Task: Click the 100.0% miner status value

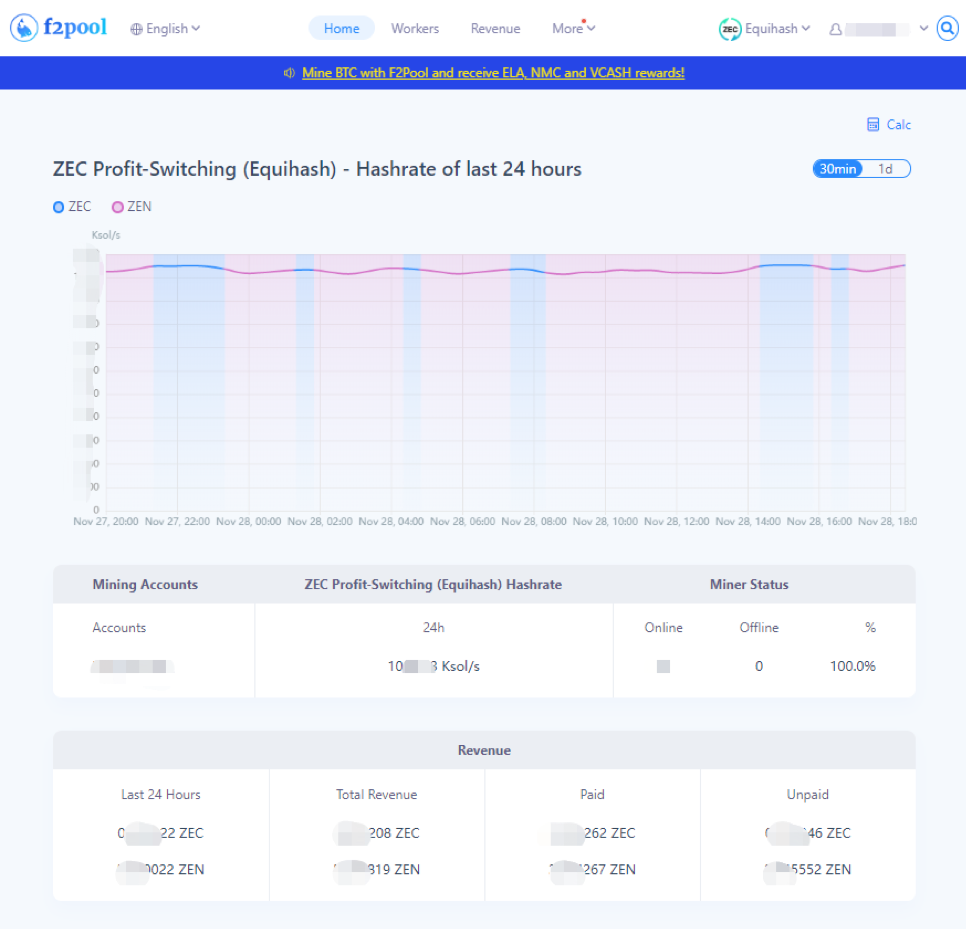Action: [853, 666]
